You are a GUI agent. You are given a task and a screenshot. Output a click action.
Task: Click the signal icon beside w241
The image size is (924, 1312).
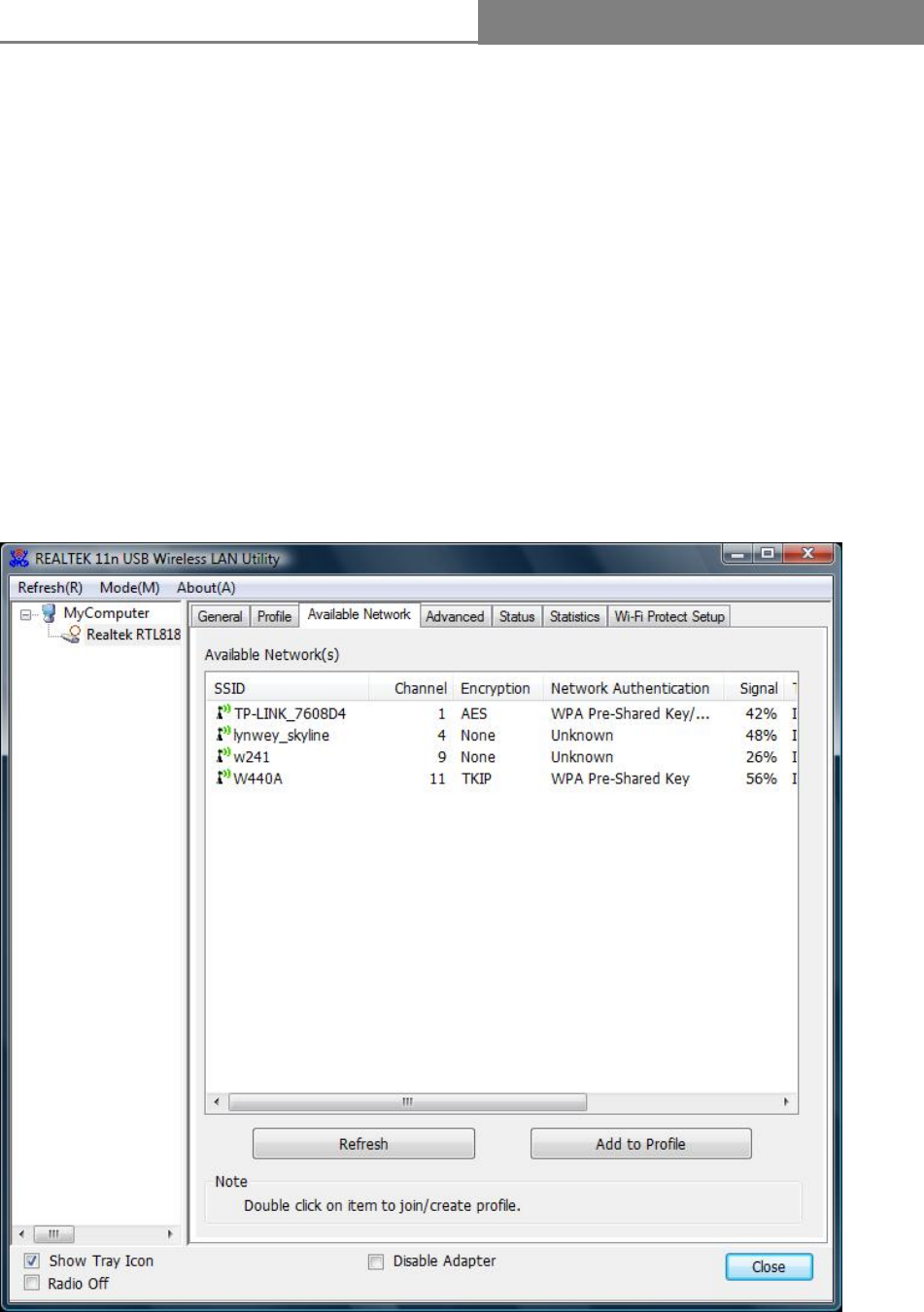(222, 756)
